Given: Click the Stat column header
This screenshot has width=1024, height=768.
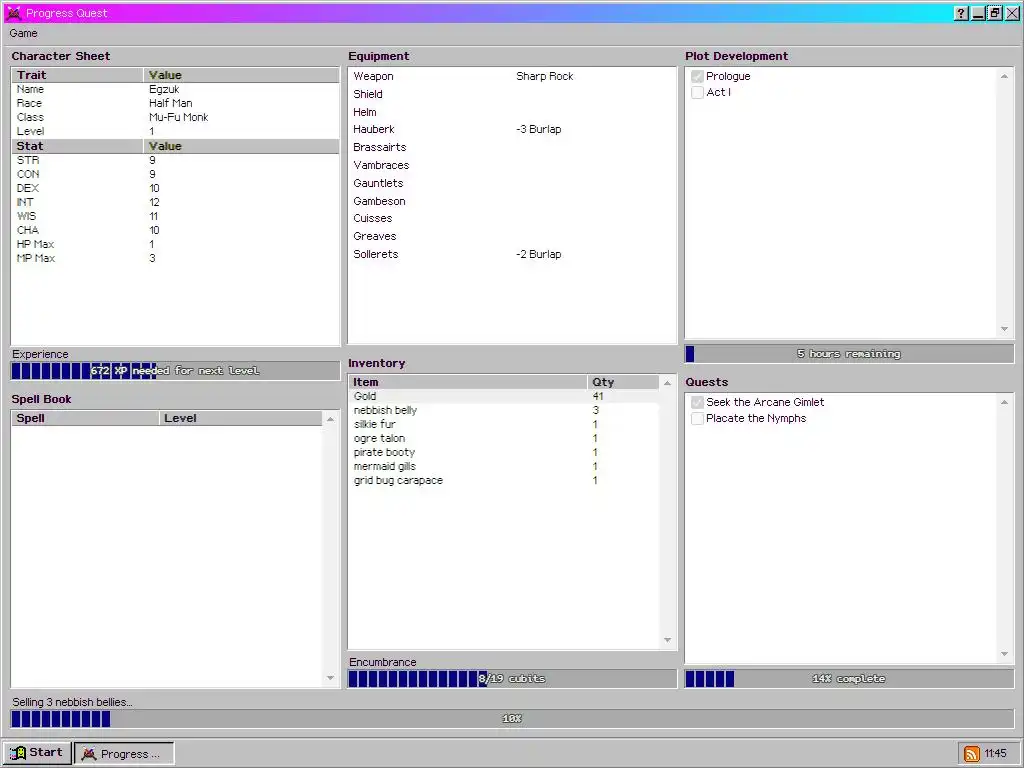Looking at the screenshot, I should pos(78,146).
